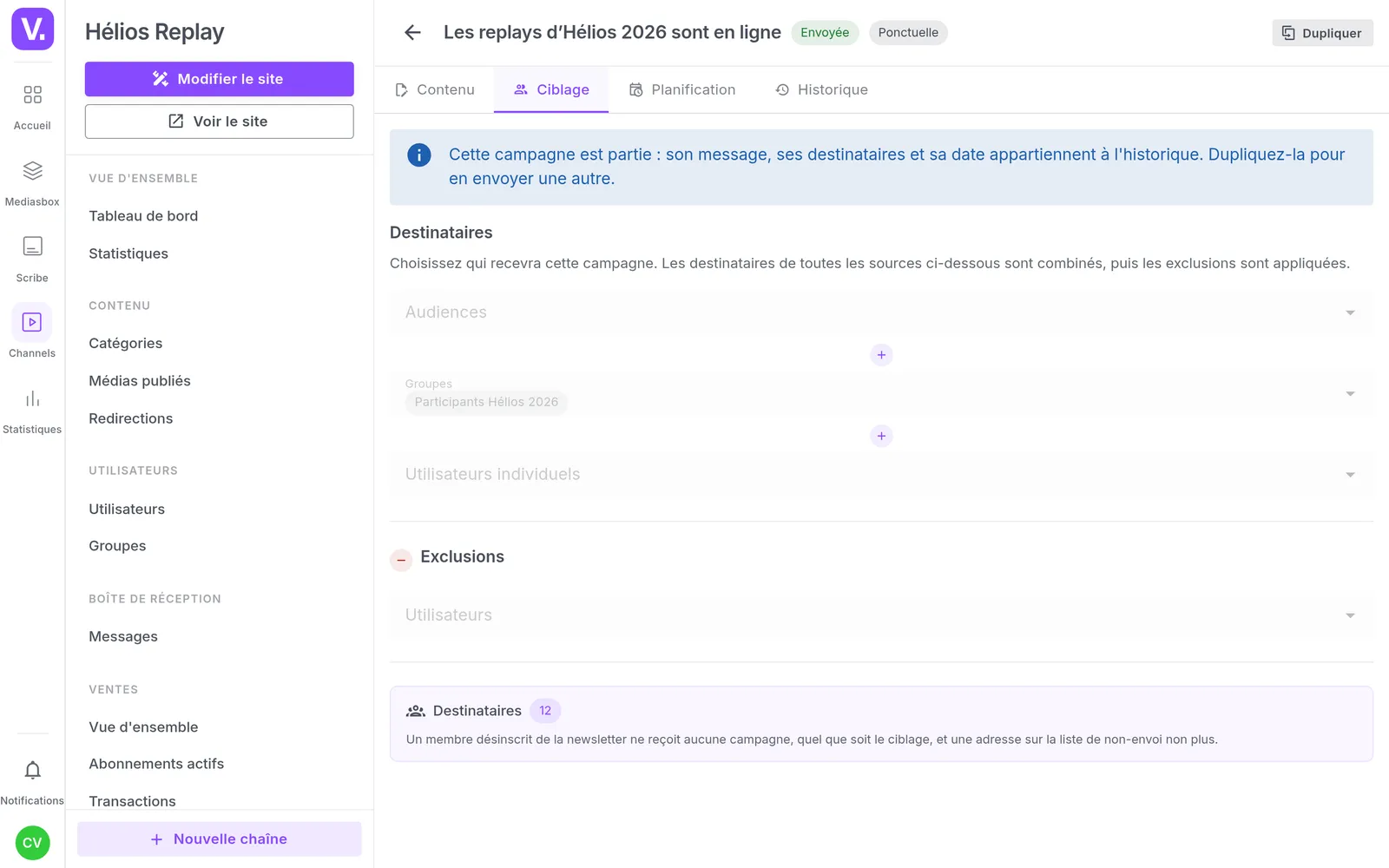Open Utilisateurs menu item in sidebar
This screenshot has width=1389, height=868.
point(127,509)
